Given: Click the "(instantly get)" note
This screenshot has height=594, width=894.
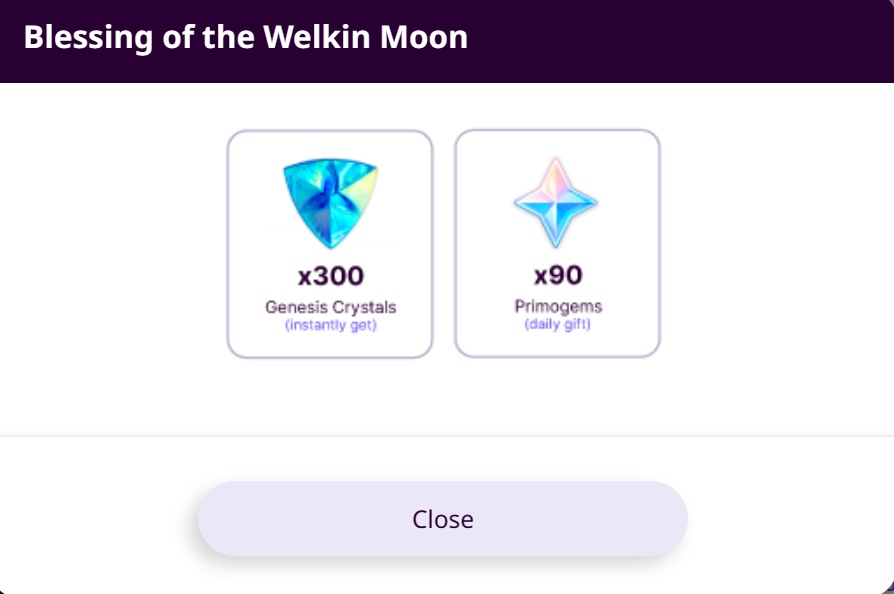Looking at the screenshot, I should [x=330, y=325].
